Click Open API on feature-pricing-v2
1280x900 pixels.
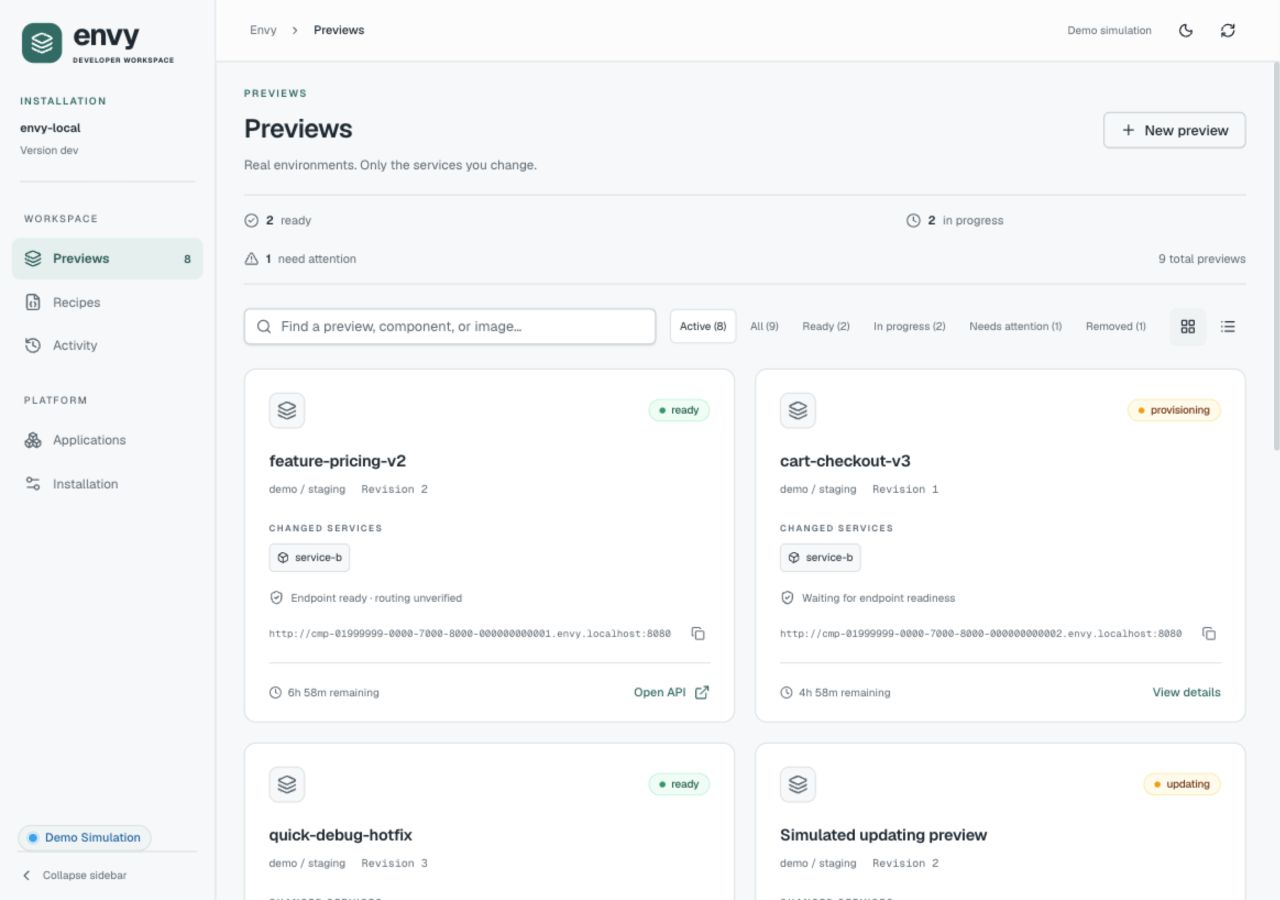tap(671, 692)
